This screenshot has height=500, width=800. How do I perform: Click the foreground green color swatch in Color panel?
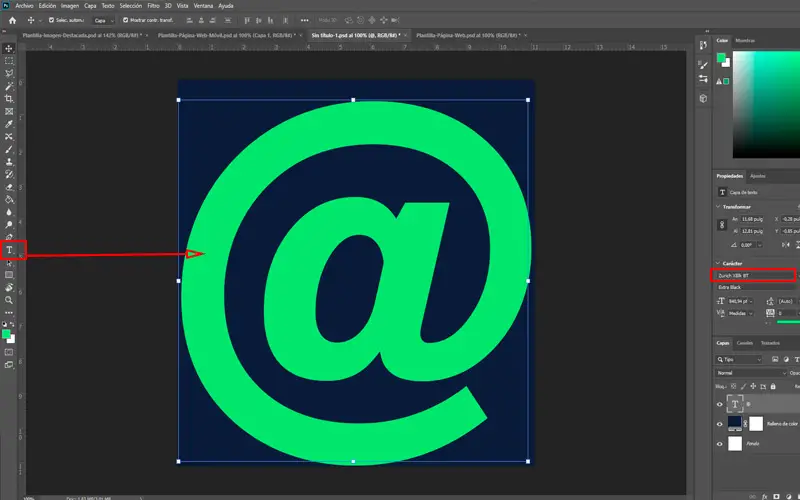click(x=721, y=57)
